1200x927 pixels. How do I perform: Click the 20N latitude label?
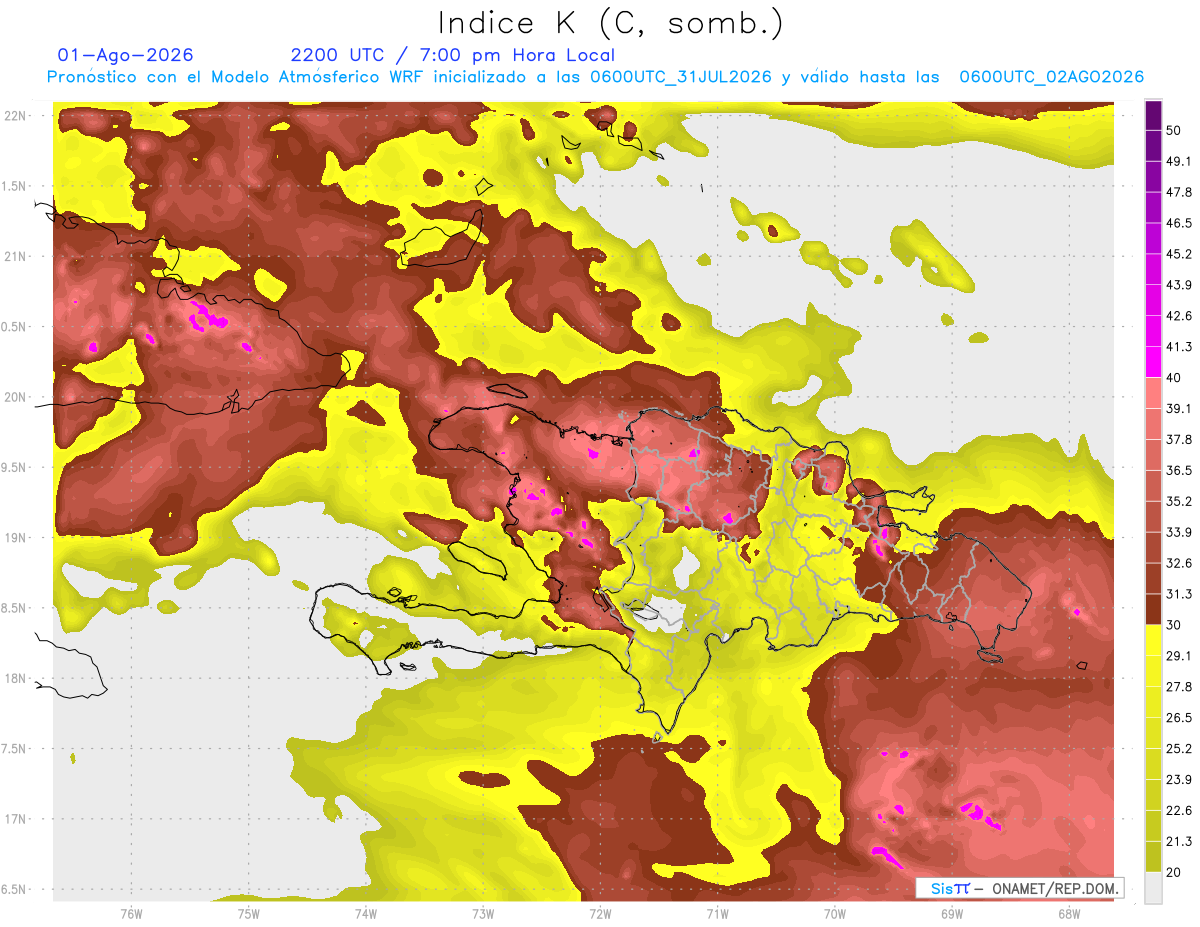pos(15,397)
